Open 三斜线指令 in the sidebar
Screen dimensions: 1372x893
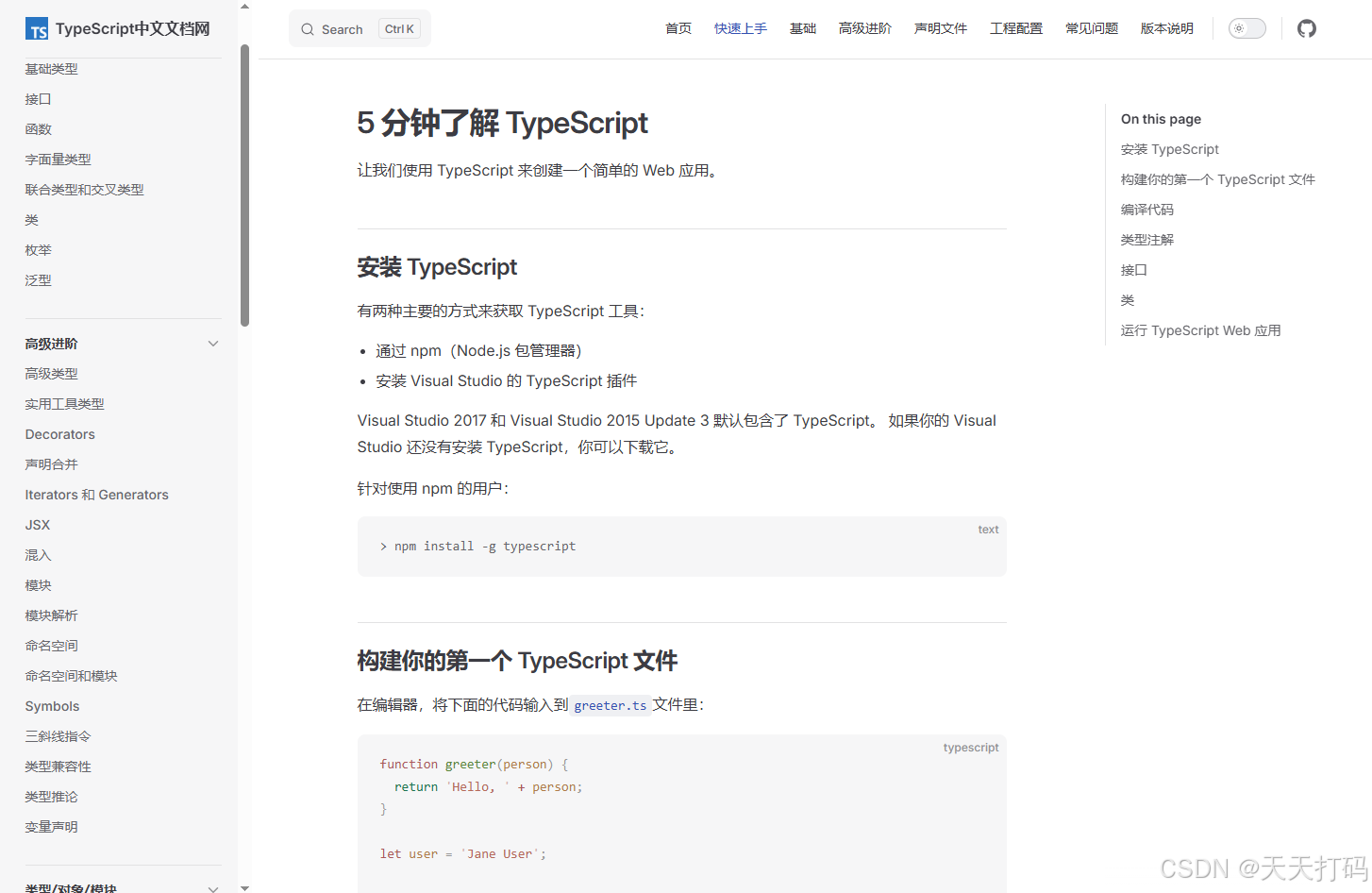click(x=59, y=736)
